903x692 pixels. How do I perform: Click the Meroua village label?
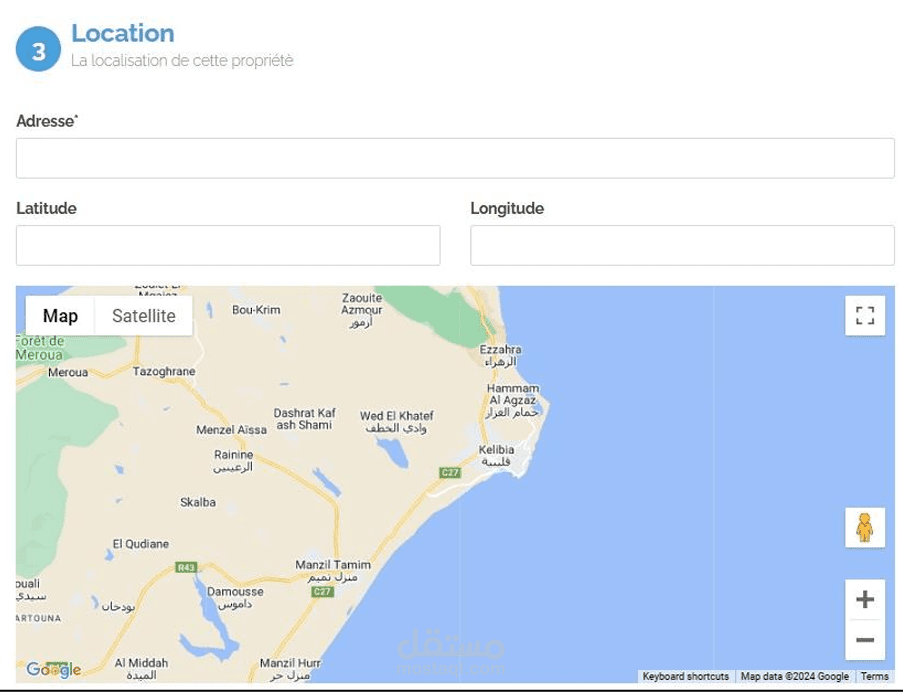[68, 372]
